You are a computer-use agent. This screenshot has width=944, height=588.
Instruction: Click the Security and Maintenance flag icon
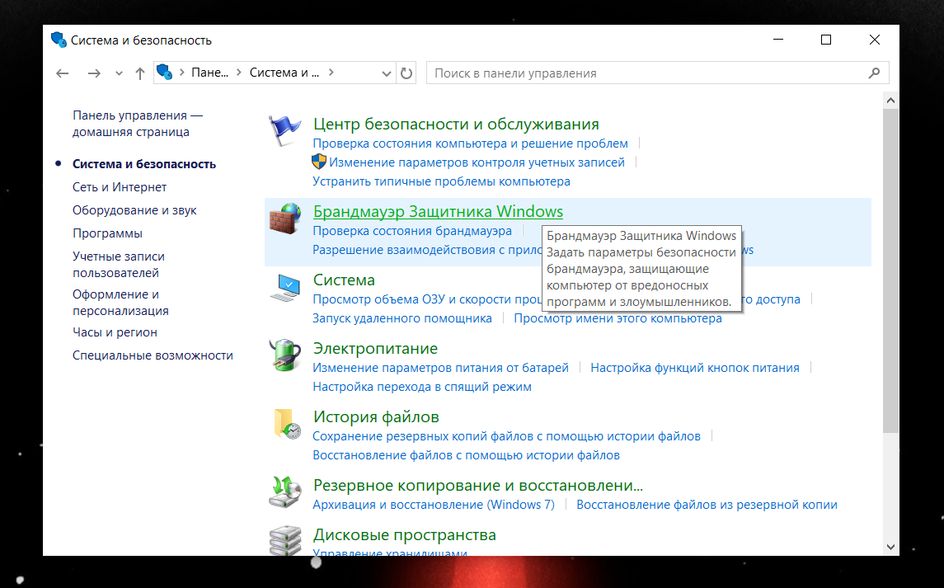pyautogui.click(x=284, y=130)
